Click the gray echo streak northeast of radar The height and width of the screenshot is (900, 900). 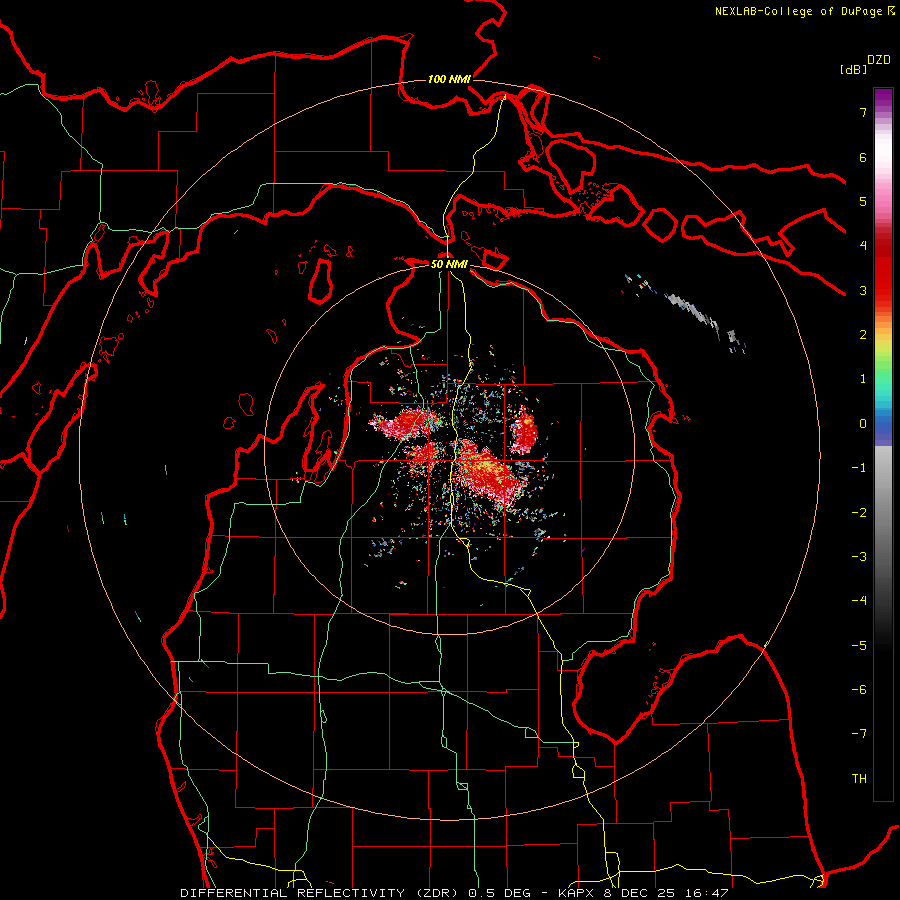(x=695, y=312)
